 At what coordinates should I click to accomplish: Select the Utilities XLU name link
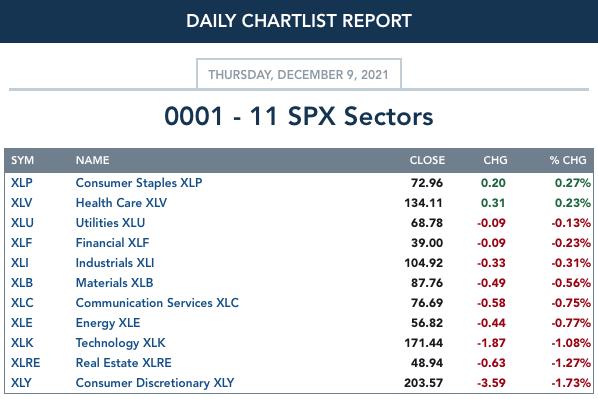(110, 223)
